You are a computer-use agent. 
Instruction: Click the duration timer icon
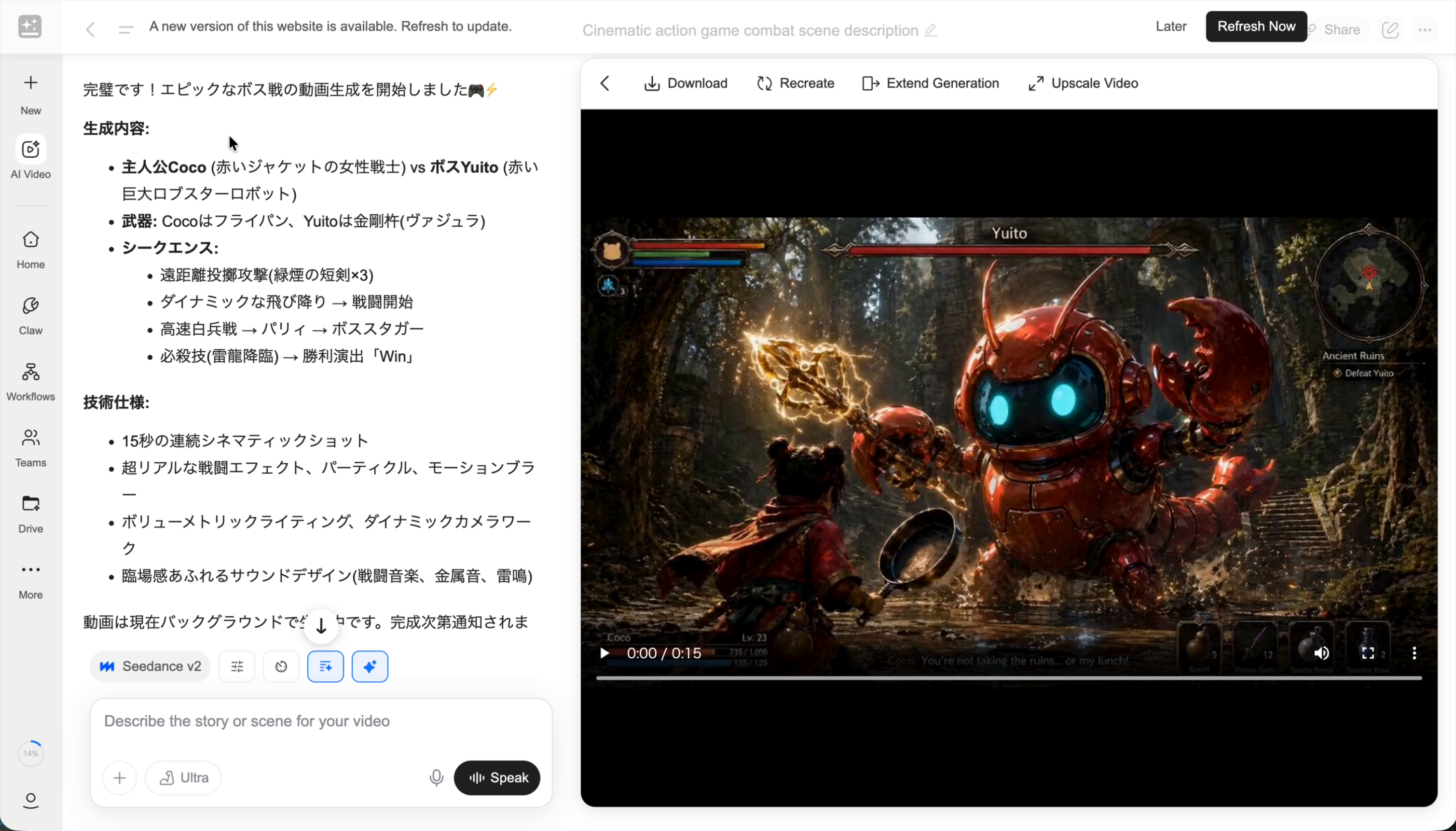[281, 666]
